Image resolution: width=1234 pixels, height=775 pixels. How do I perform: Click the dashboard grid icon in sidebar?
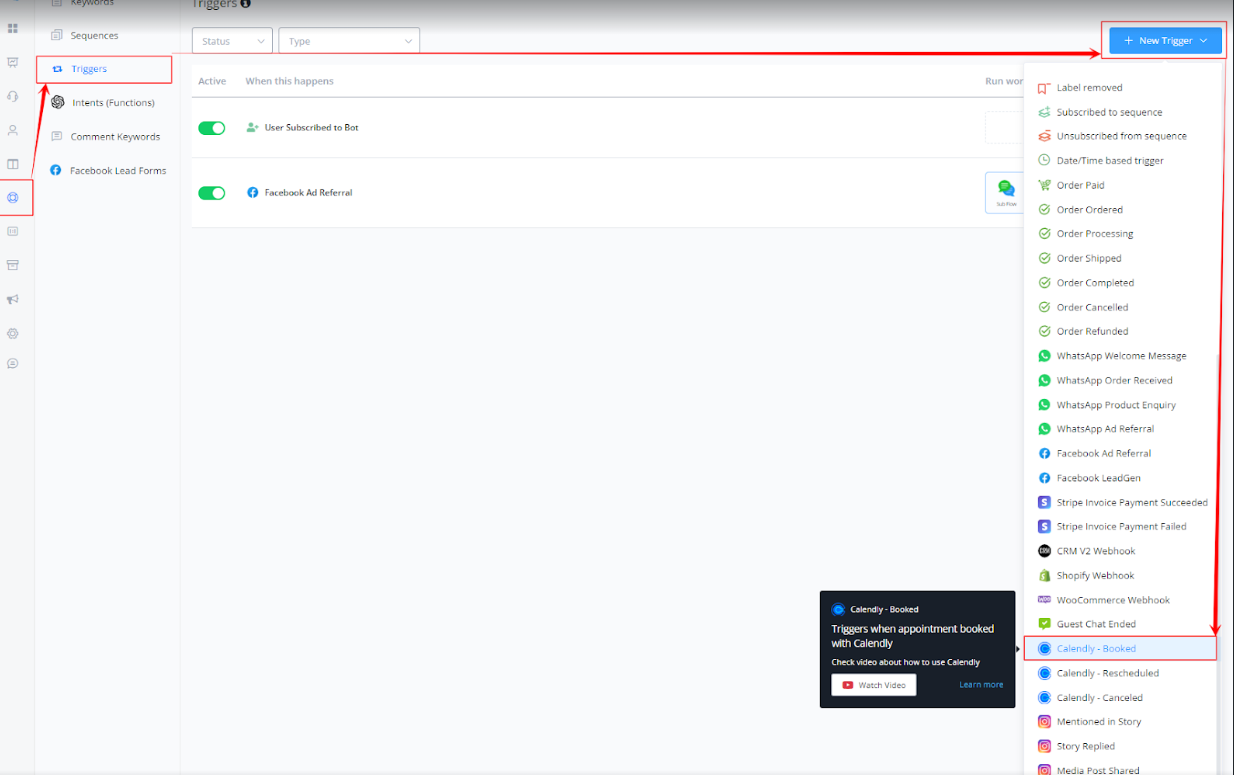point(13,28)
